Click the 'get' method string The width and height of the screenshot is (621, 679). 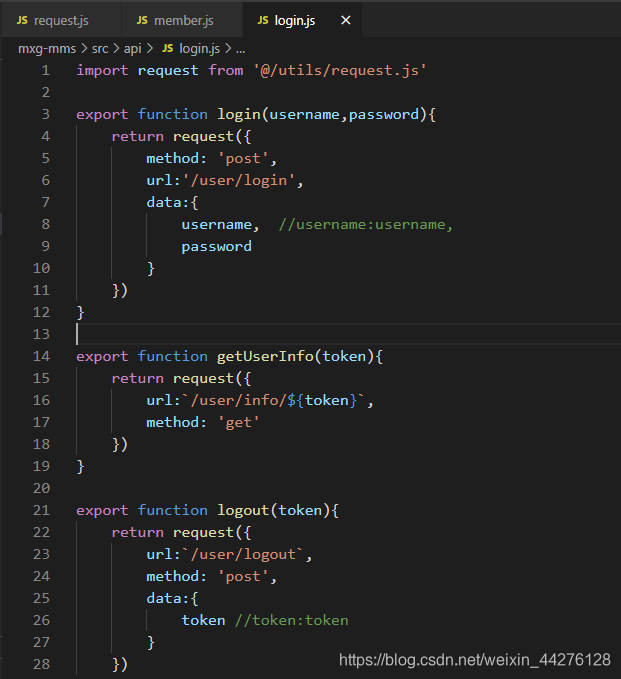[239, 422]
